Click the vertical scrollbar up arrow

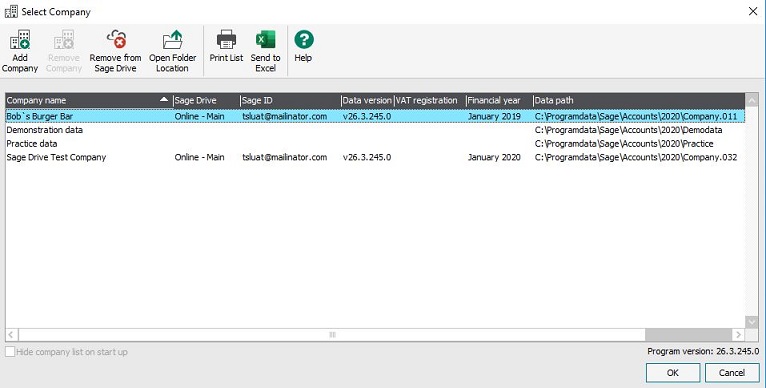[751, 100]
